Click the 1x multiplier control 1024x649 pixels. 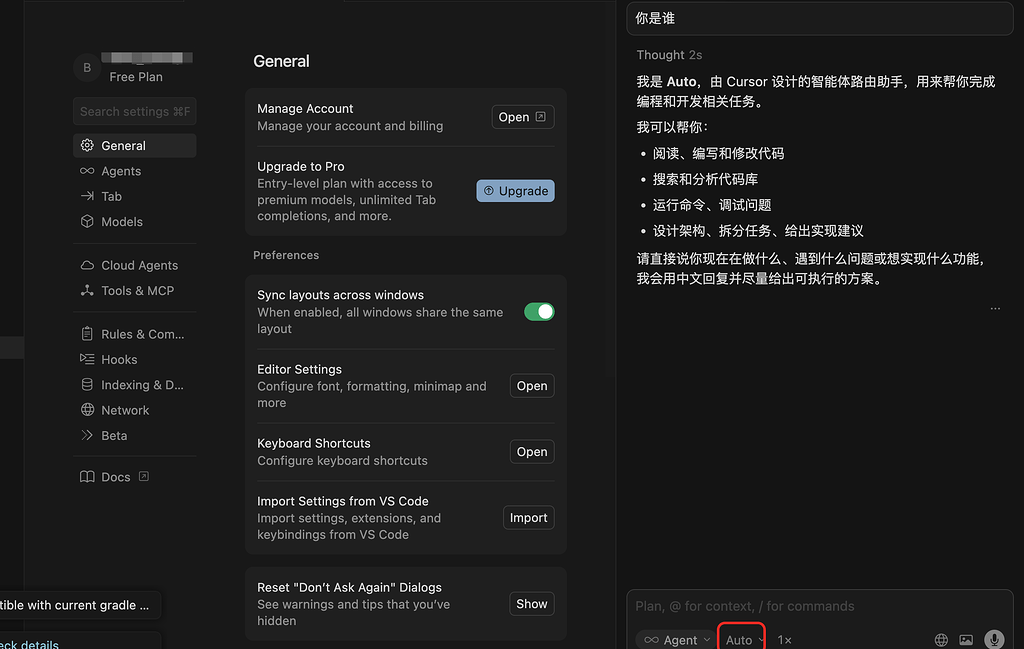click(784, 640)
